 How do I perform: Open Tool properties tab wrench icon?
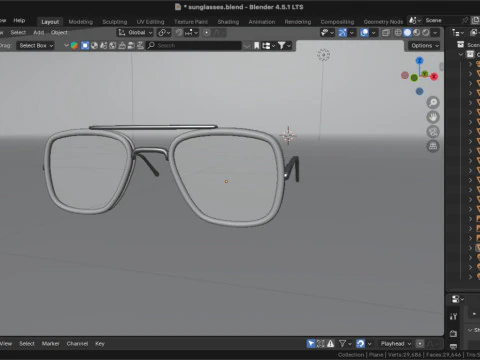click(x=453, y=317)
